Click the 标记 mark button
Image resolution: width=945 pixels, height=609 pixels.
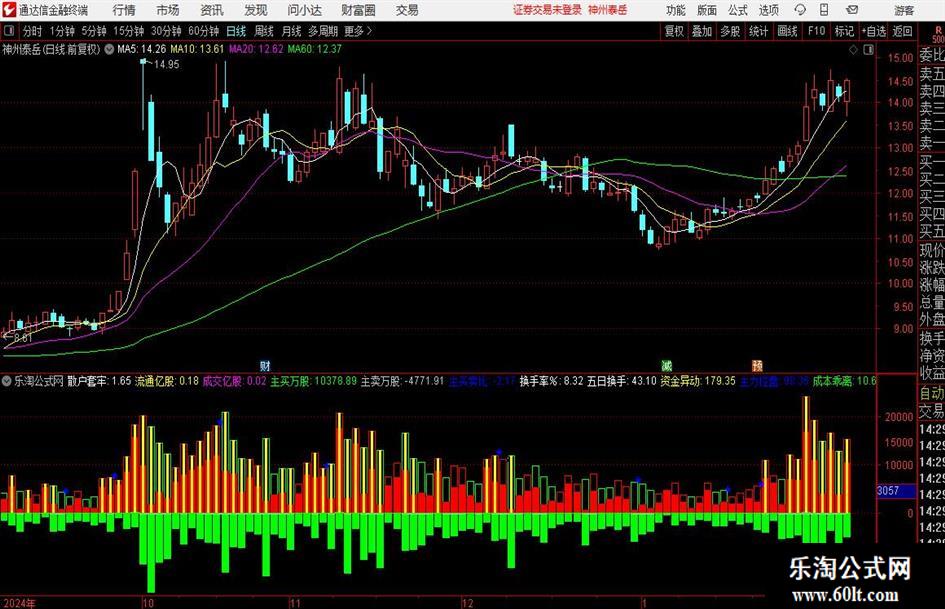844,31
